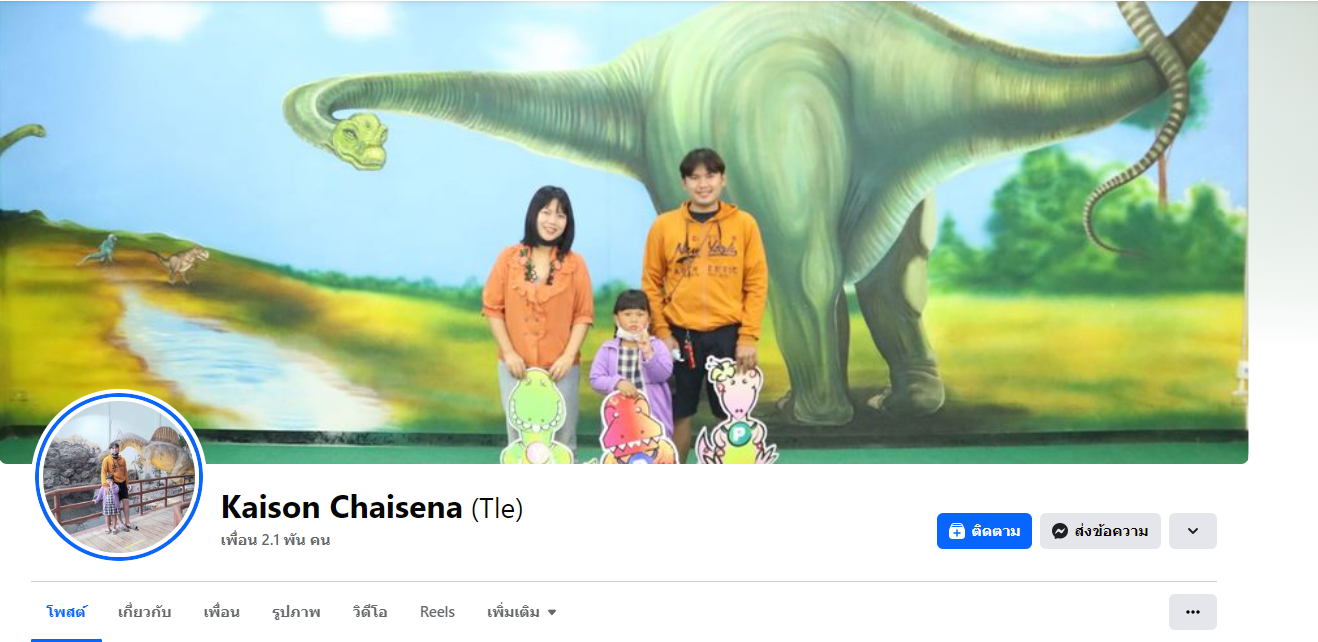Go to the รูปภาพ tab
1318x642 pixels.
(x=296, y=612)
